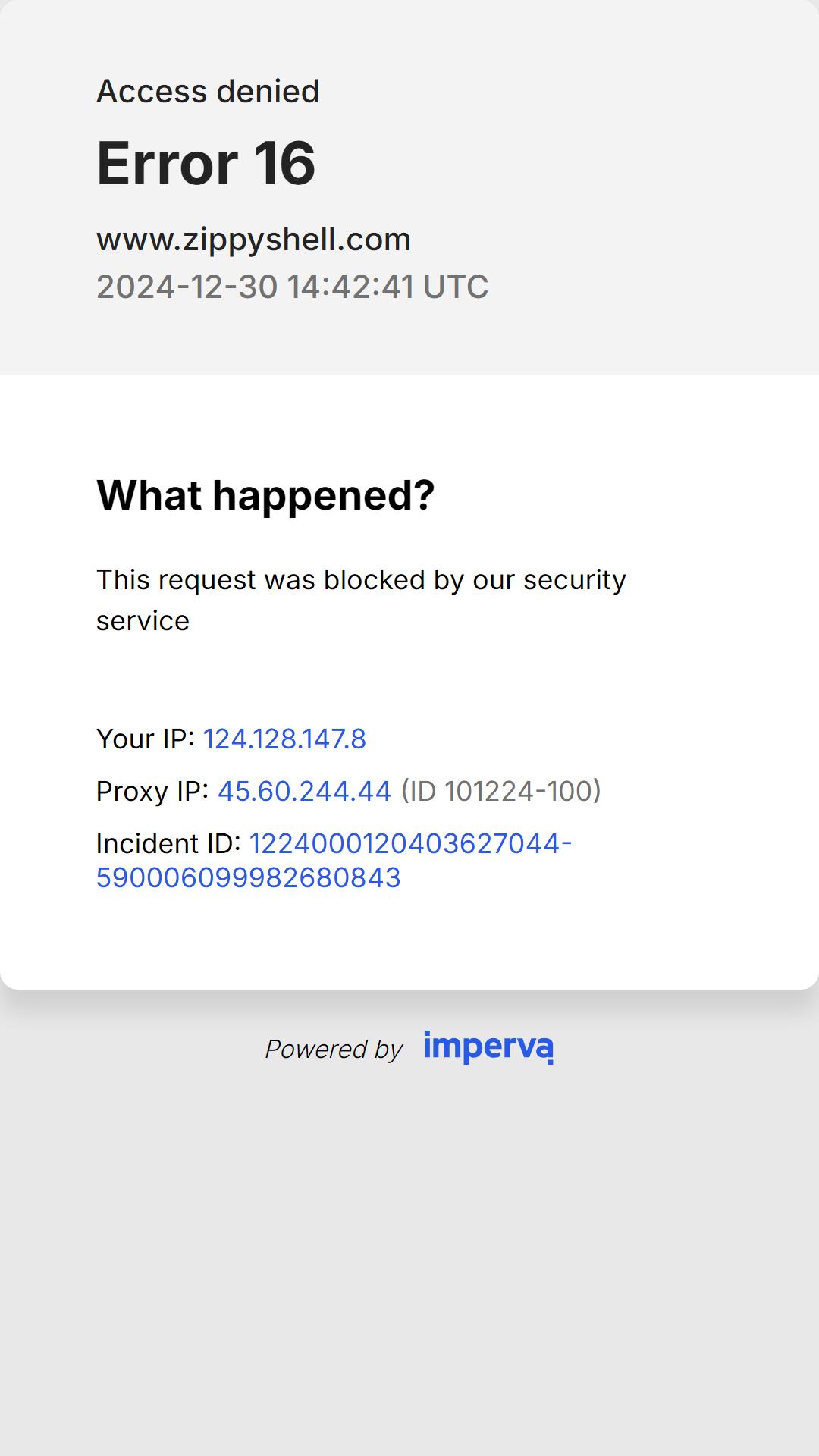The height and width of the screenshot is (1456, 819).
Task: Click the word service in message
Action: click(x=143, y=621)
